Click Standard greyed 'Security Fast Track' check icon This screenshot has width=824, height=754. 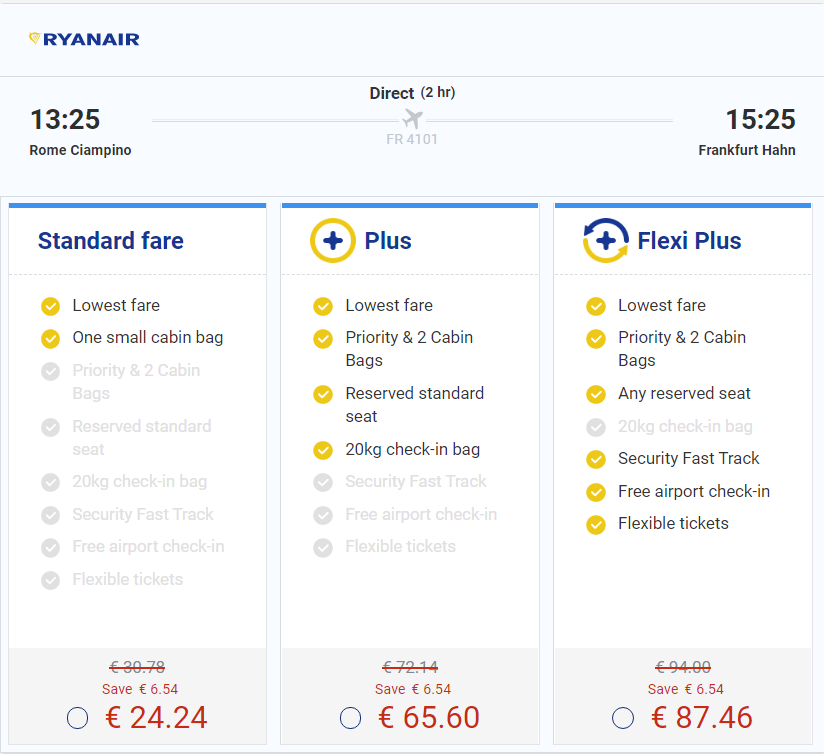(x=50, y=515)
